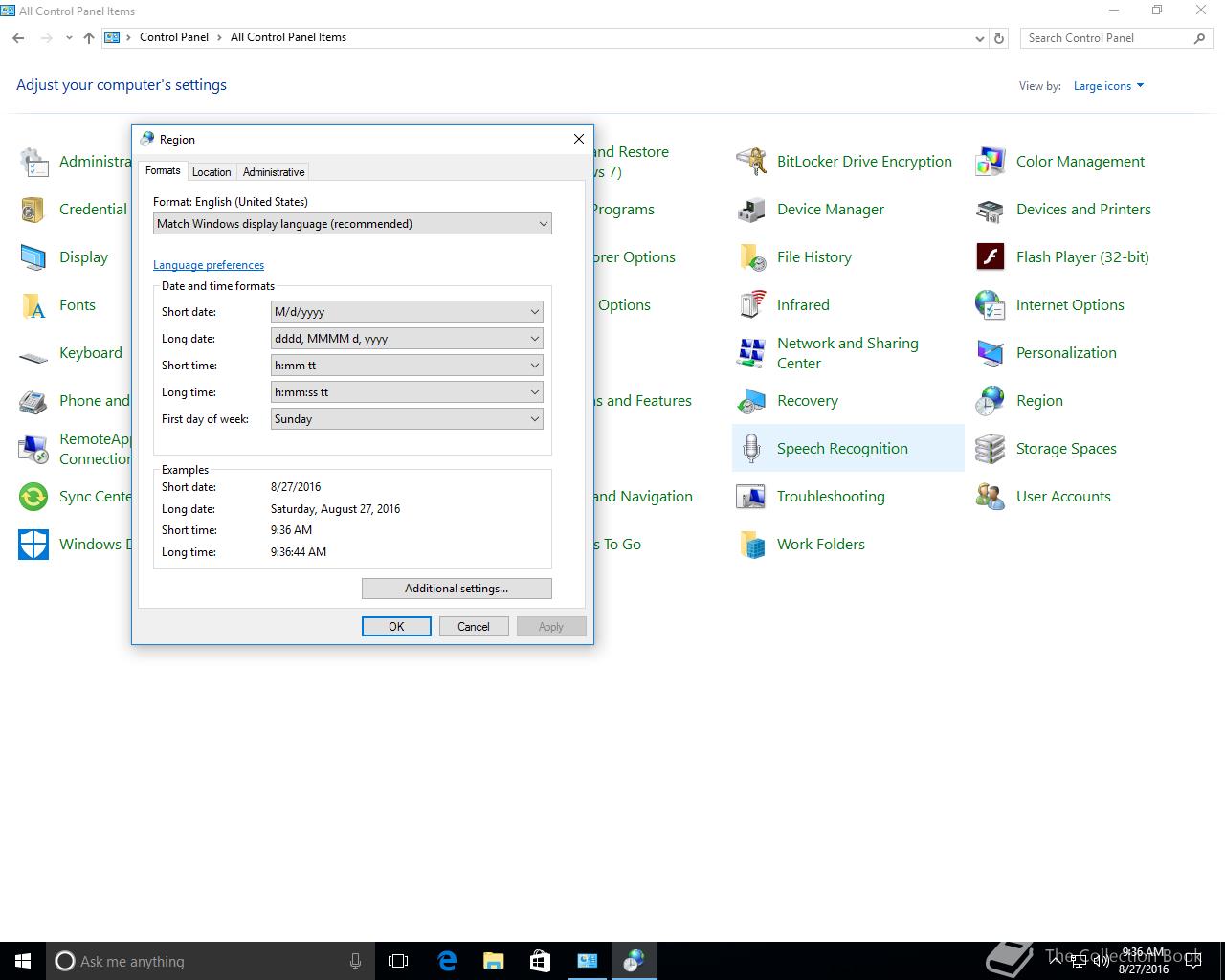This screenshot has width=1225, height=980.
Task: Change View by Large icons dropdown
Action: point(1108,86)
